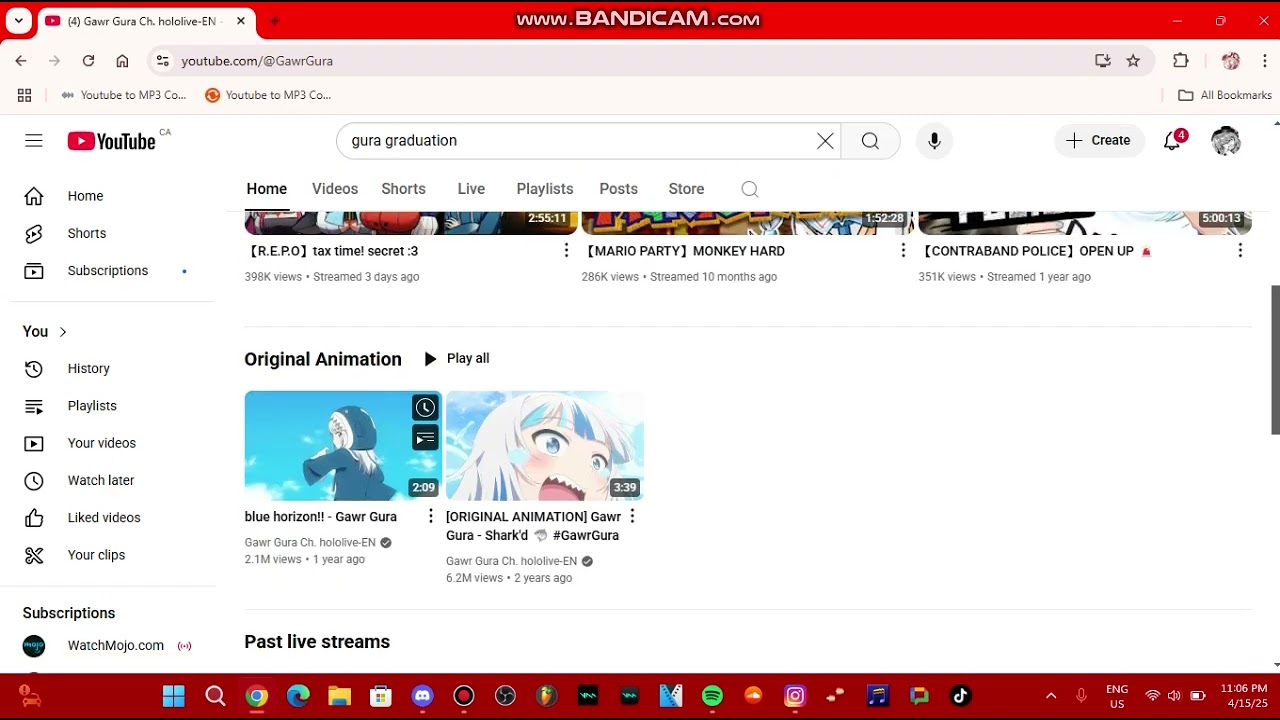The height and width of the screenshot is (720, 1280).
Task: Open first Youtube to MP3 bookmark
Action: pyautogui.click(x=124, y=95)
